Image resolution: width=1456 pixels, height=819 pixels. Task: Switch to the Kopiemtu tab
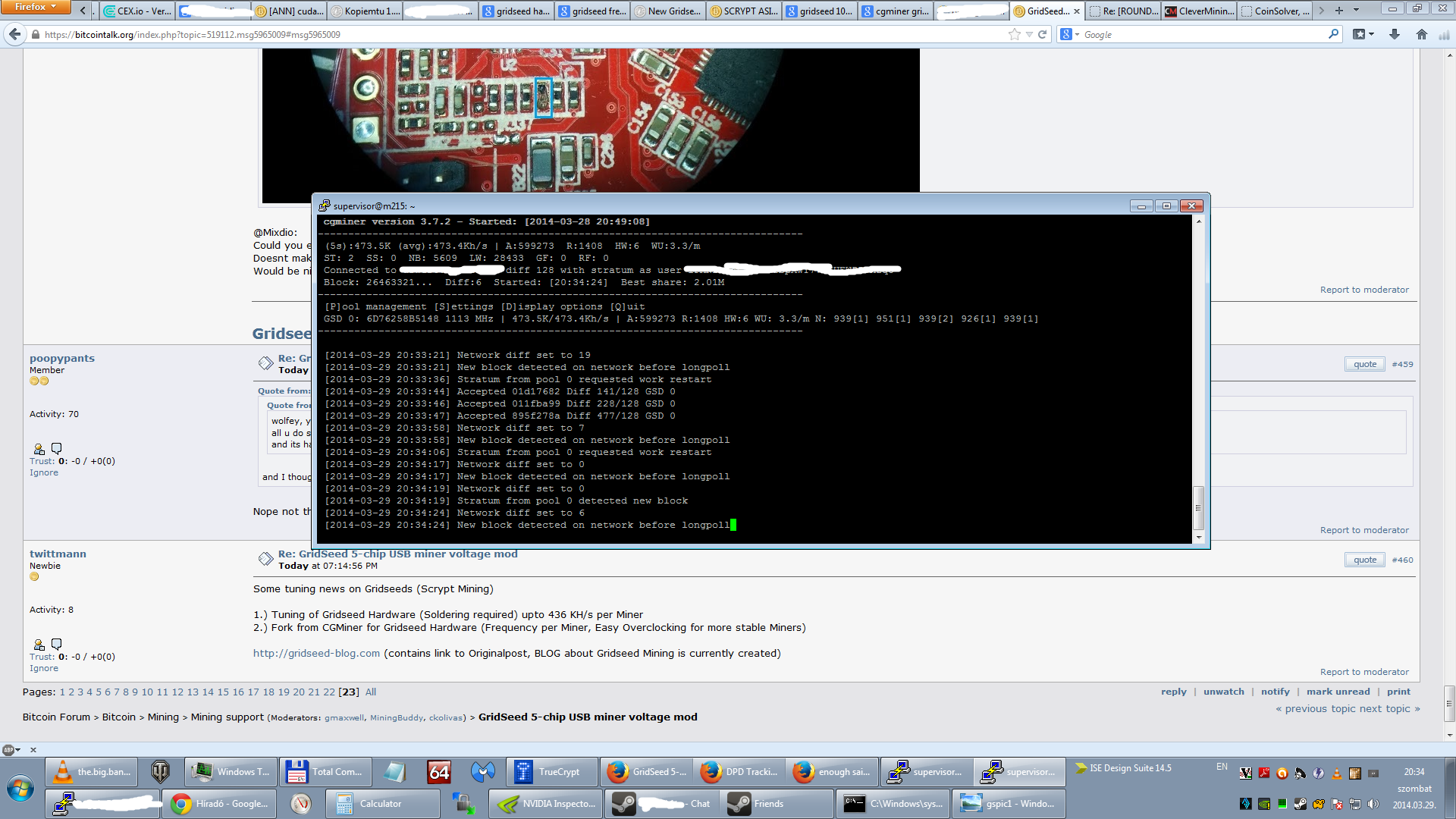pyautogui.click(x=365, y=11)
